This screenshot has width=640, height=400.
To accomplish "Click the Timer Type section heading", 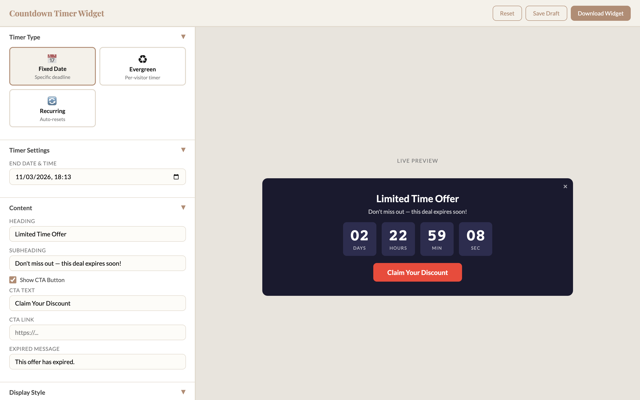I will click(x=24, y=37).
